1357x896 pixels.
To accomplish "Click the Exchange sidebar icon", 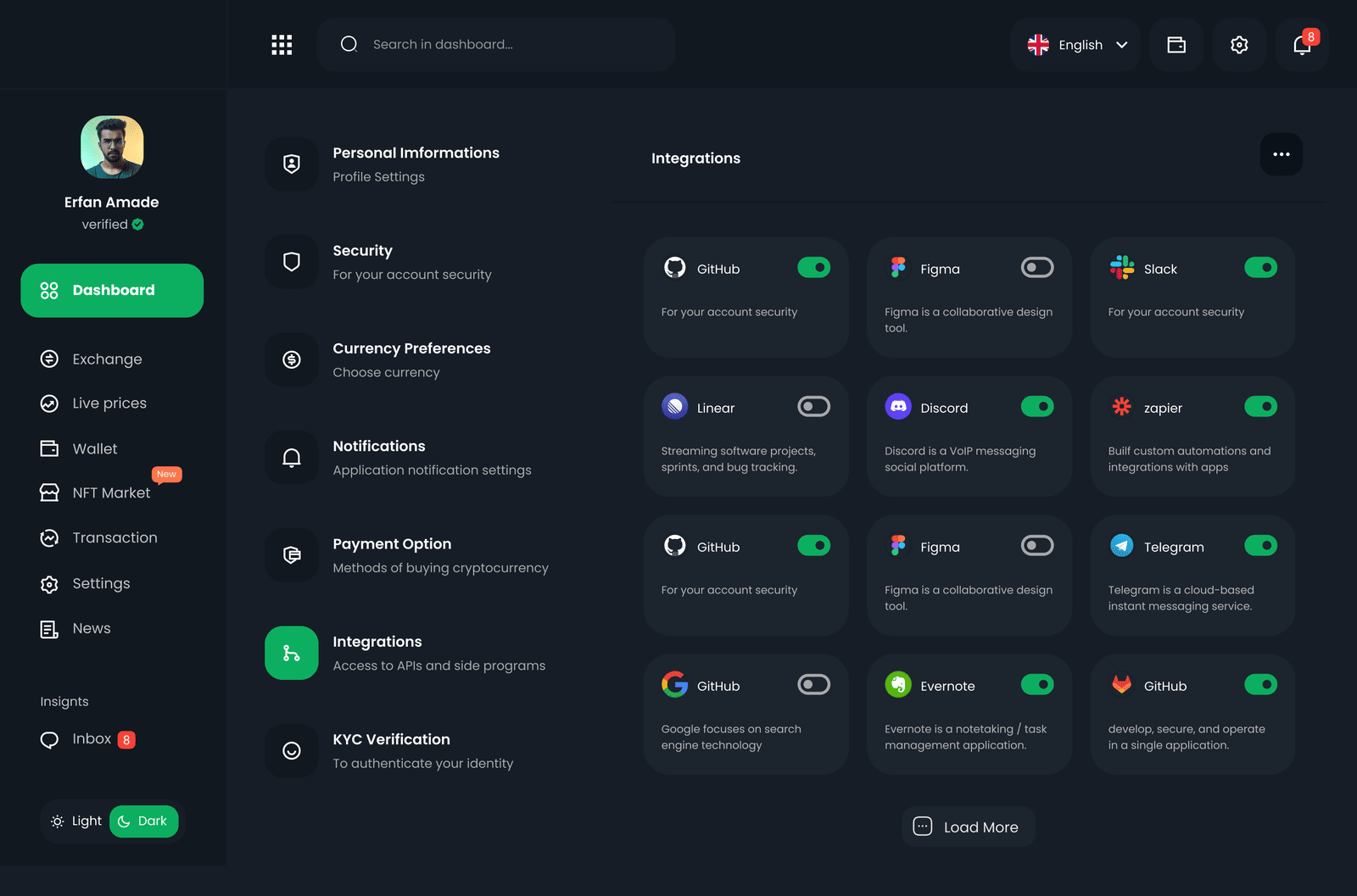I will coord(49,359).
